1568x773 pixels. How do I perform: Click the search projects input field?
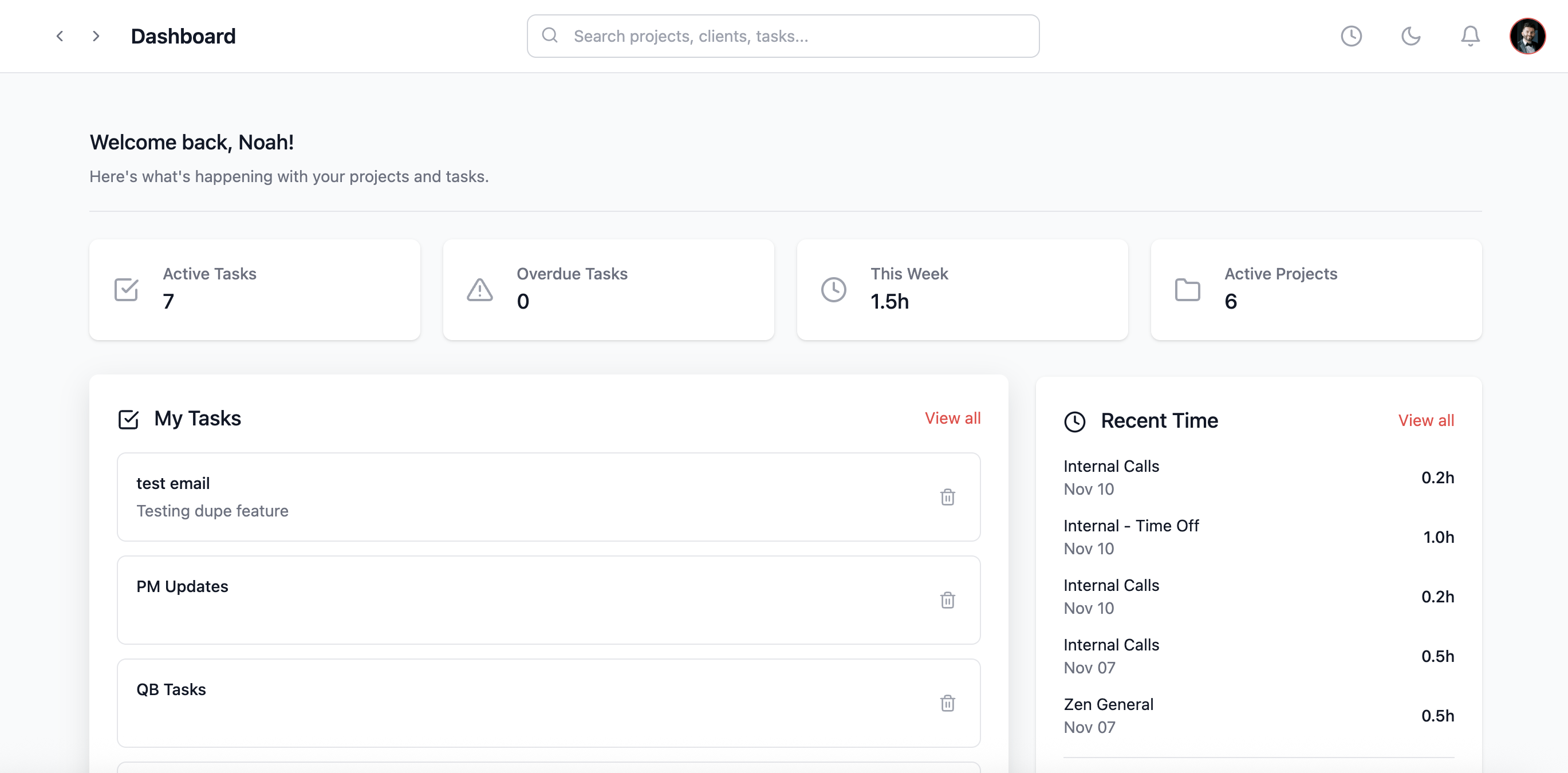pos(783,36)
